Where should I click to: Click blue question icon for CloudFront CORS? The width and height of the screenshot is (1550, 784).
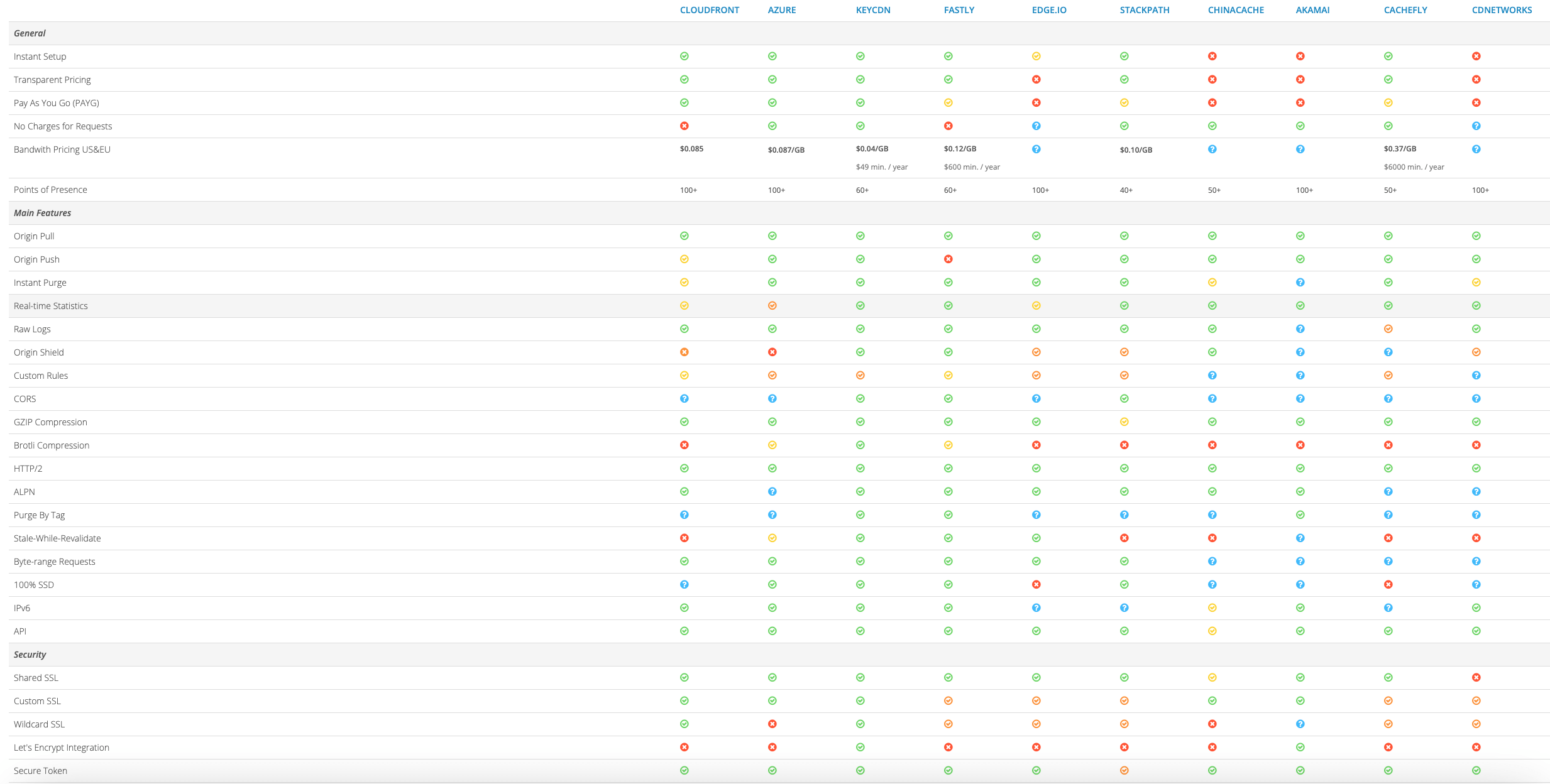[x=684, y=399]
